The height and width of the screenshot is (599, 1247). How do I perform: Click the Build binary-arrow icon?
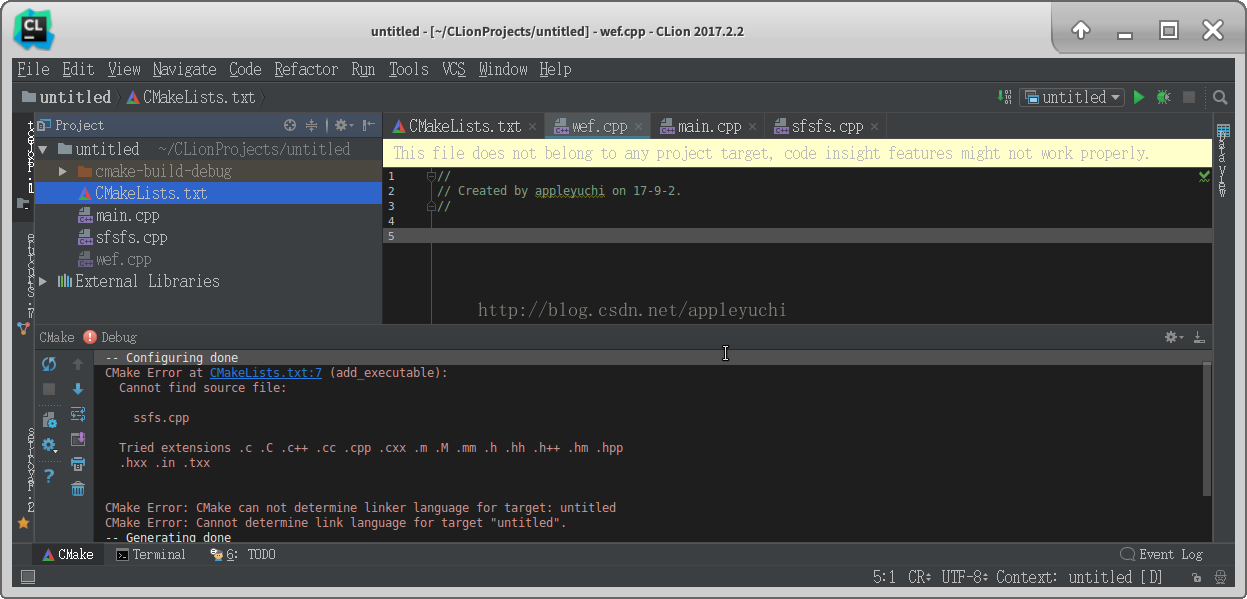(1005, 97)
